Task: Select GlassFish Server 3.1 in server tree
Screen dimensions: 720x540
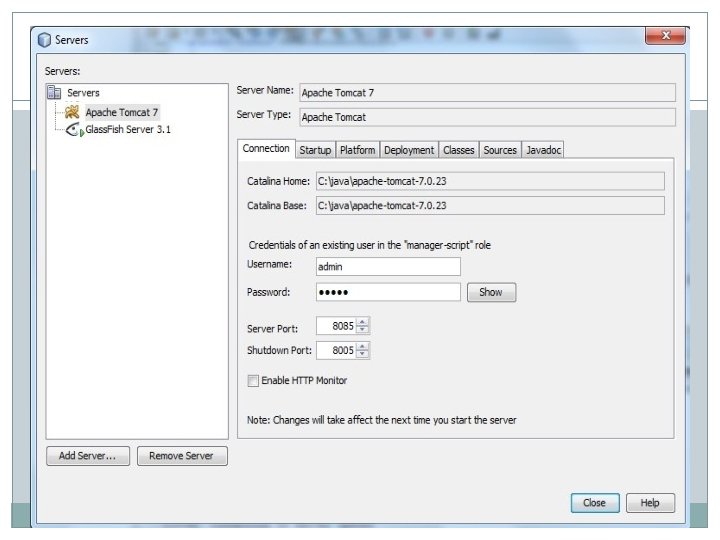Action: (x=128, y=129)
